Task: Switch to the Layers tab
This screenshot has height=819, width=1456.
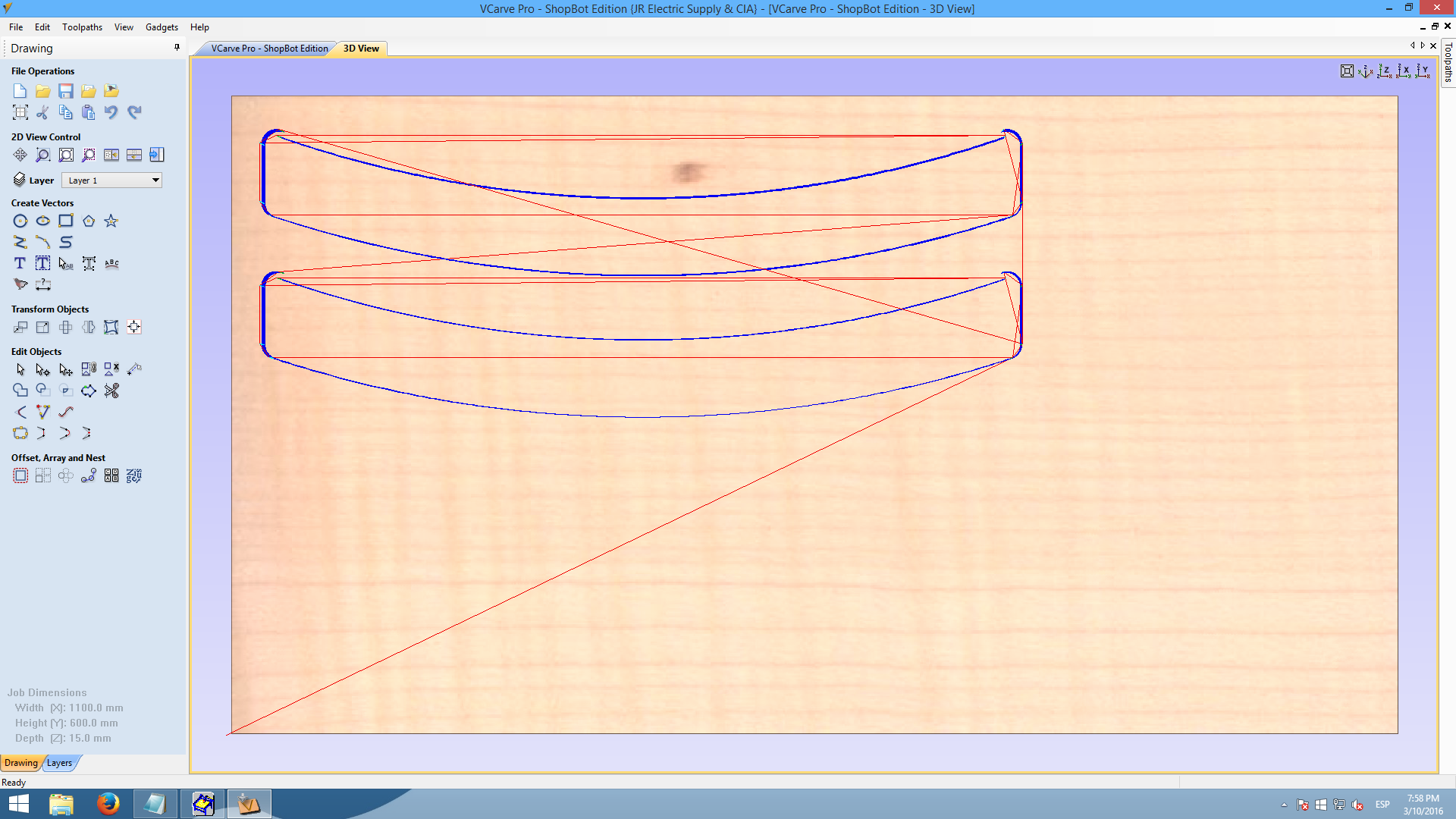Action: [59, 763]
